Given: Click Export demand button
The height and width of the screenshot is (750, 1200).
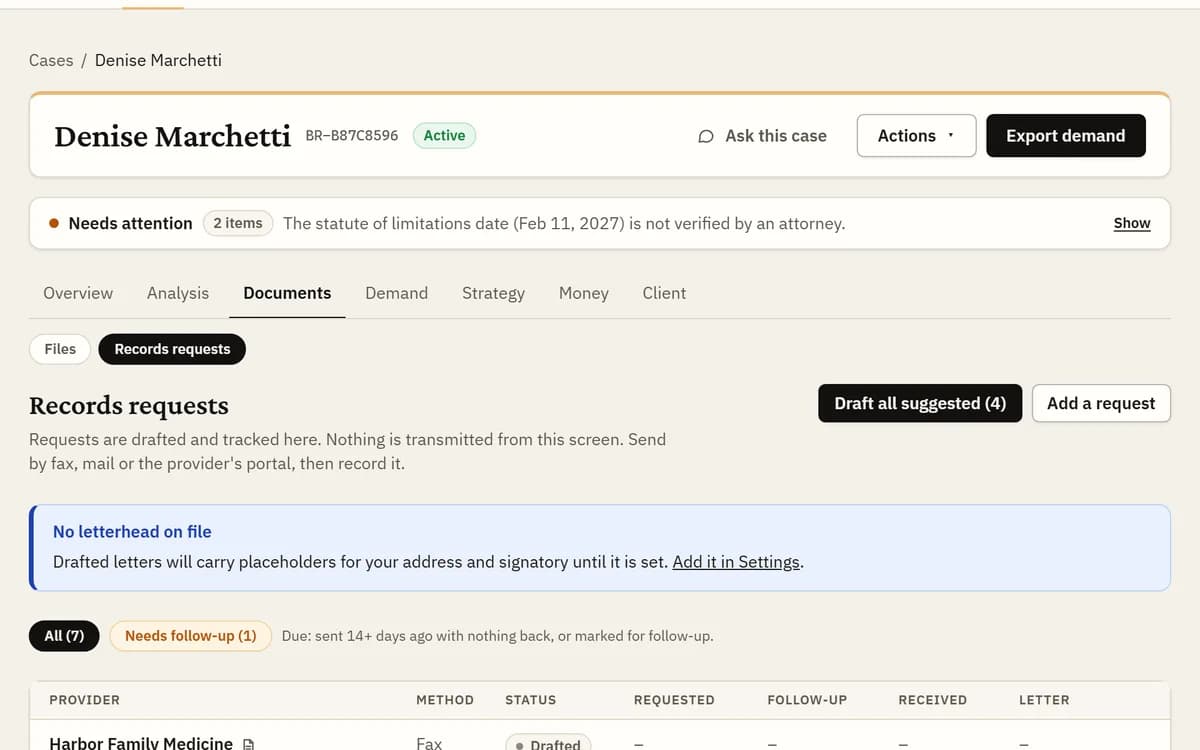Looking at the screenshot, I should 1066,136.
